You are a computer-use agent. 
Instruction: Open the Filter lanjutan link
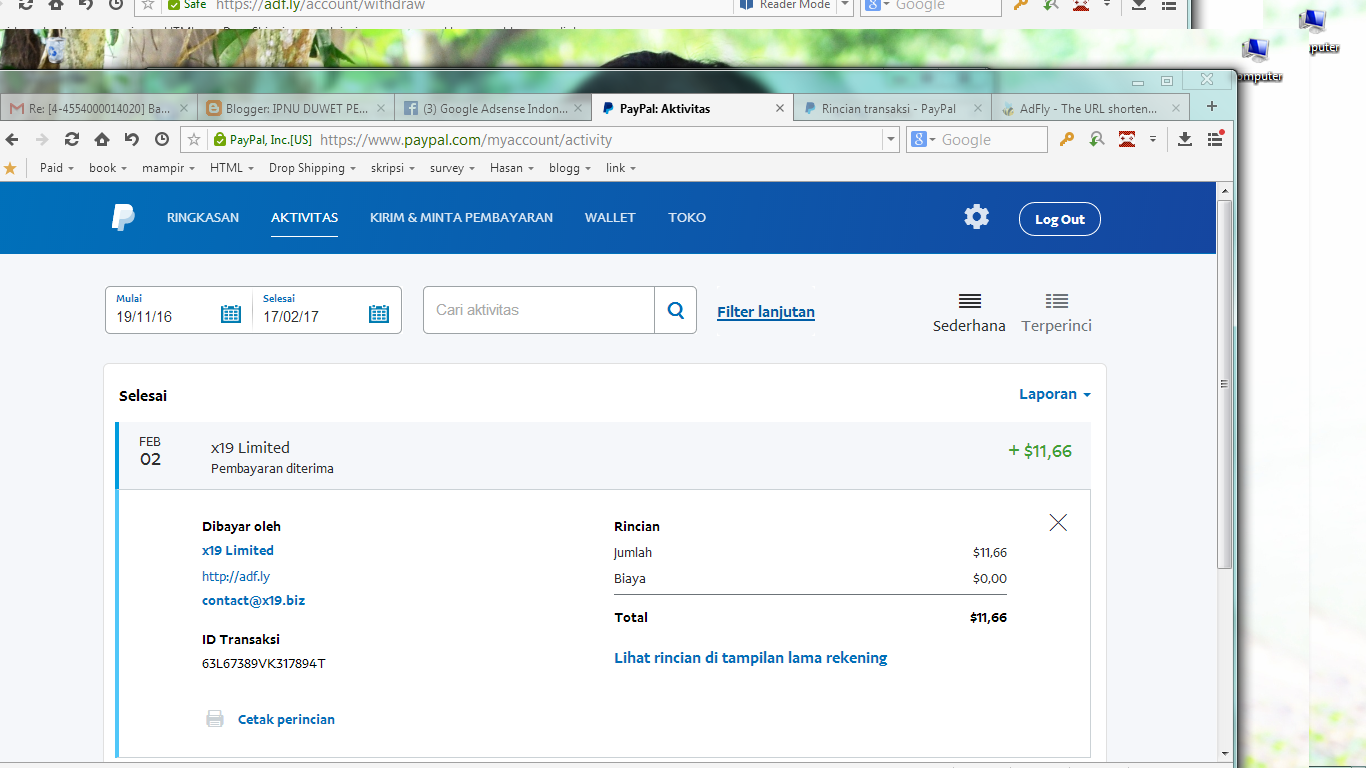point(766,312)
